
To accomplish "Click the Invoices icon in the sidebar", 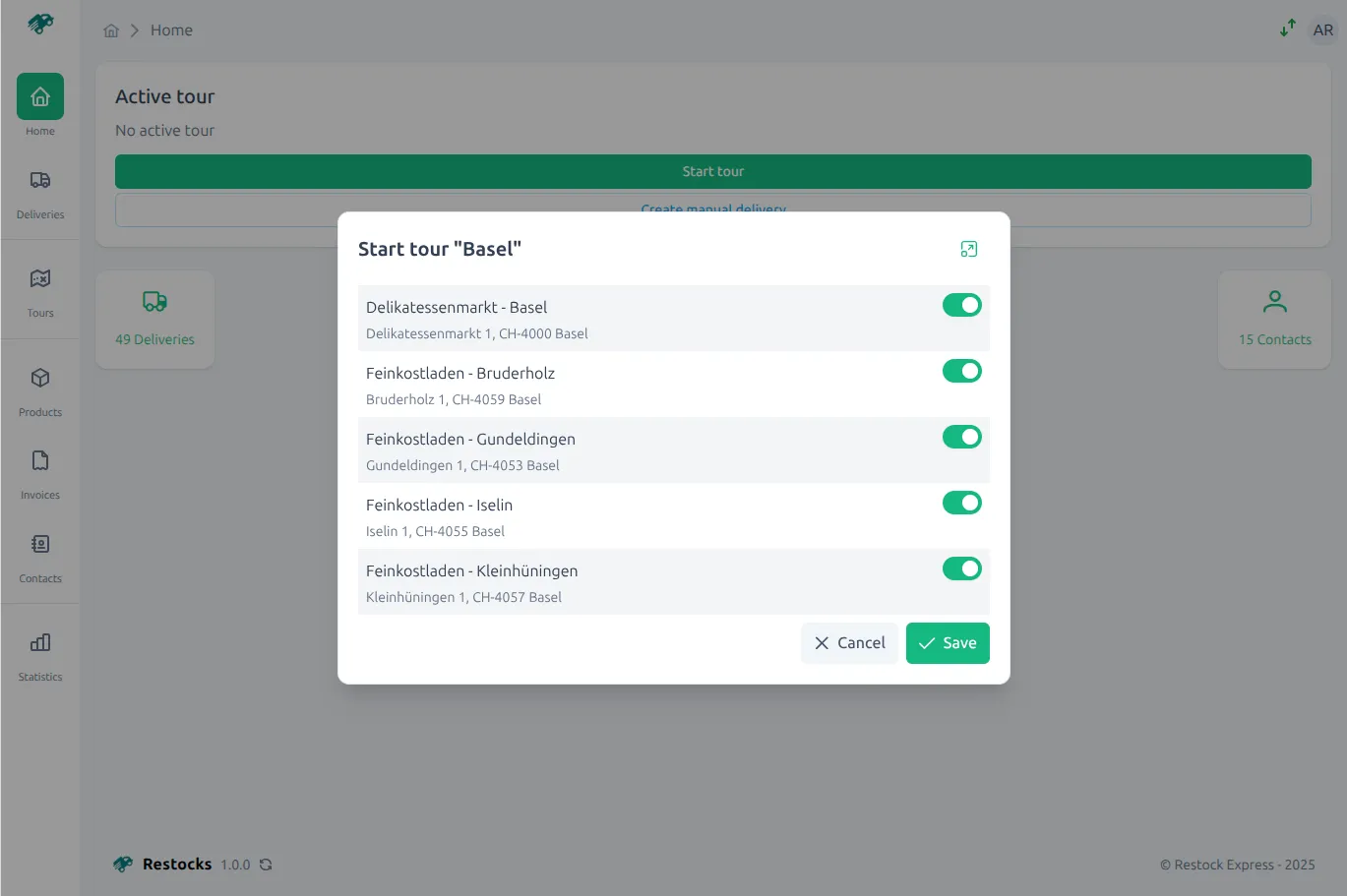I will point(39,472).
